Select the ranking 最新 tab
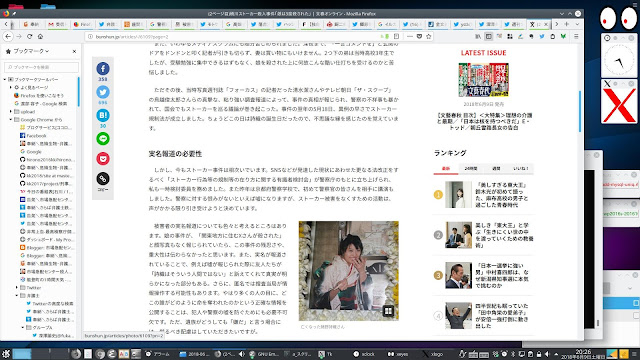The width and height of the screenshot is (640, 360). 446,169
